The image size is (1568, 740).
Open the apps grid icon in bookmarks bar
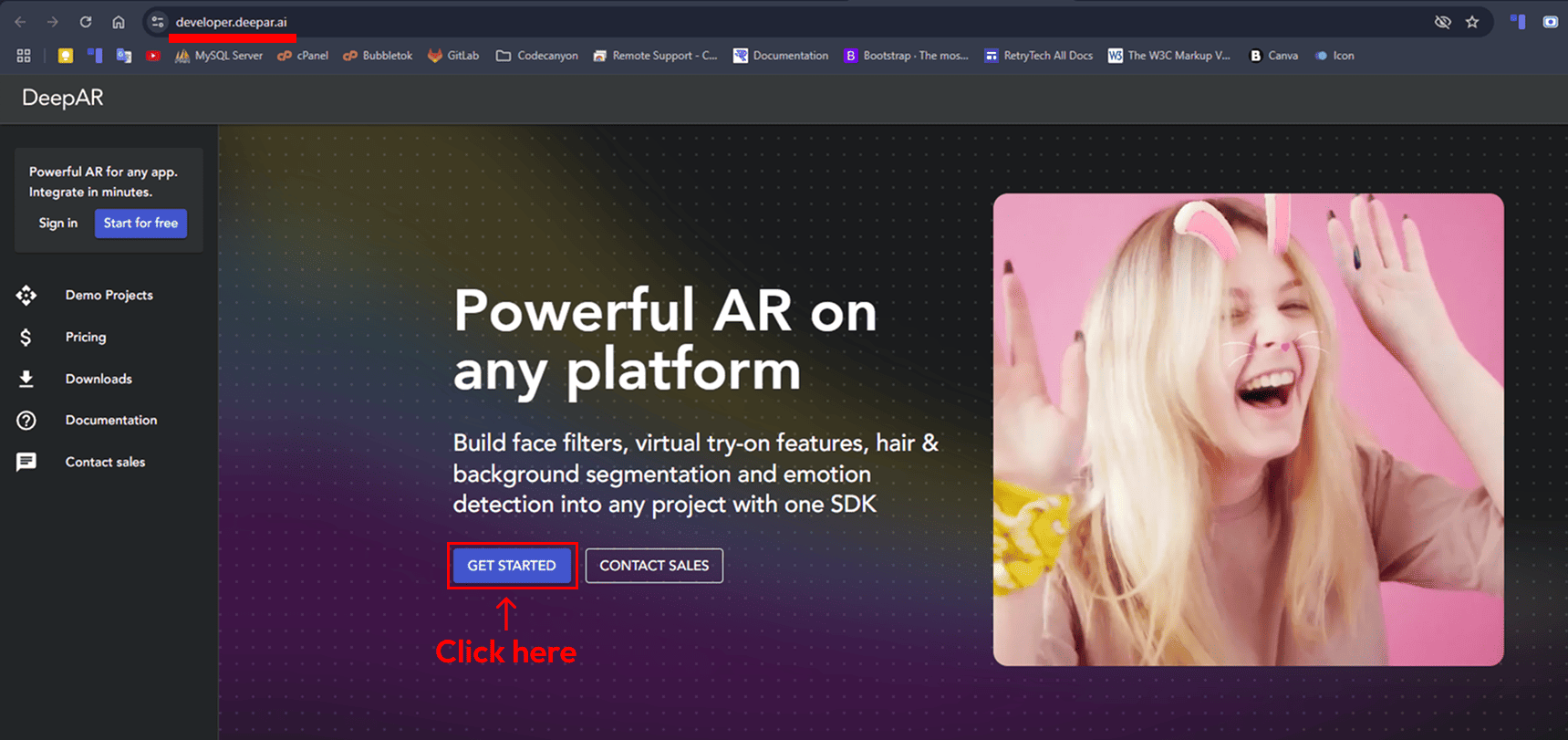(24, 56)
